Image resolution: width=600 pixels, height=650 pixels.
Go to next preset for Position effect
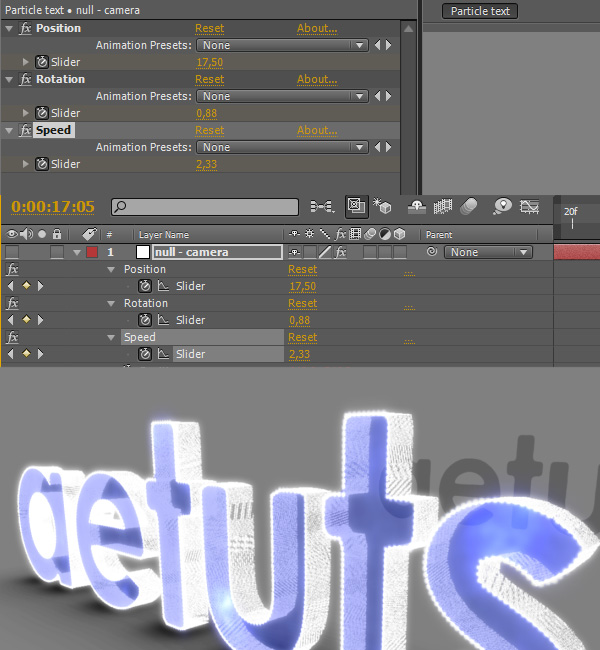pos(389,45)
